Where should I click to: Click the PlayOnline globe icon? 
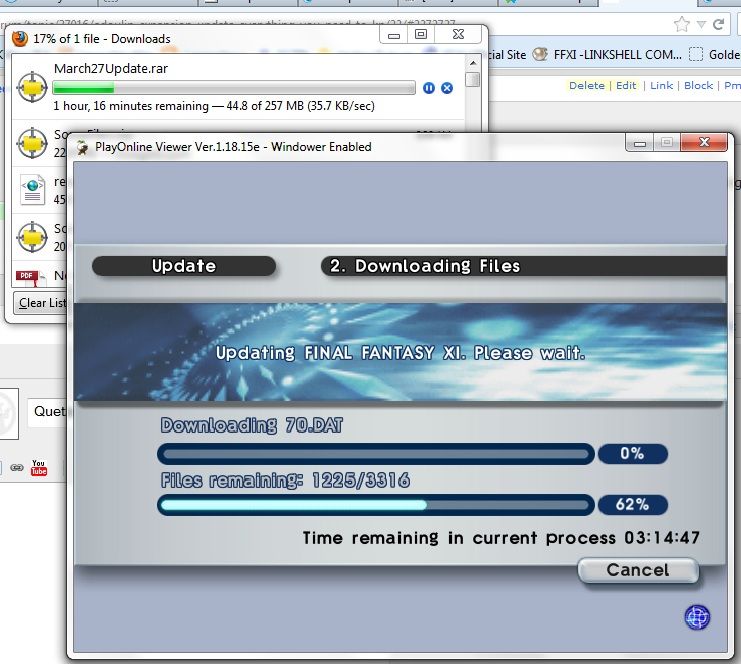coord(697,617)
